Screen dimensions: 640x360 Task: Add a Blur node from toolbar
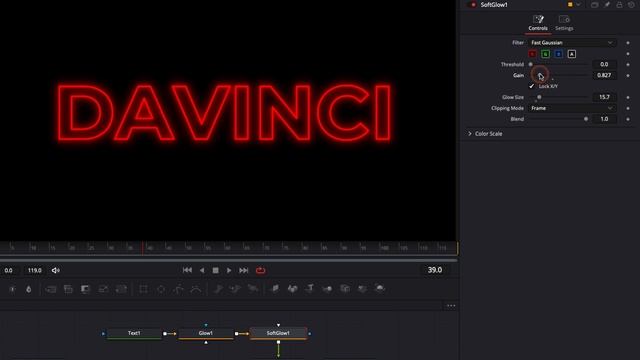click(x=29, y=289)
